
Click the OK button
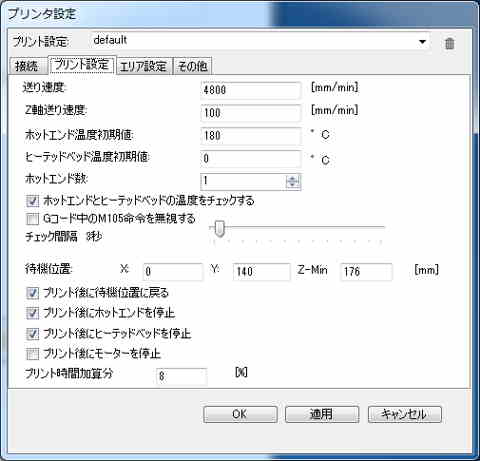click(x=240, y=414)
